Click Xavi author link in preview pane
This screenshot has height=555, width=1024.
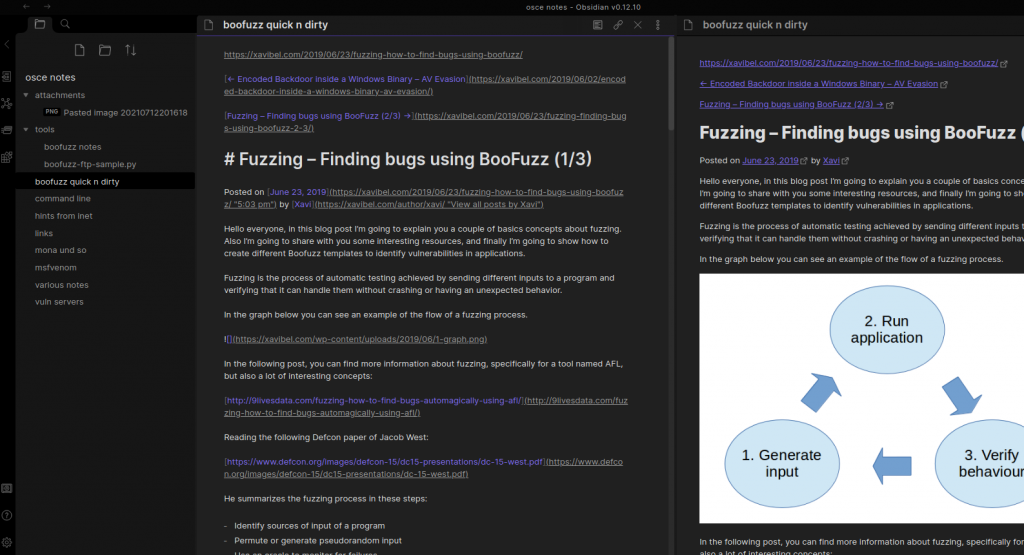[x=831, y=161]
